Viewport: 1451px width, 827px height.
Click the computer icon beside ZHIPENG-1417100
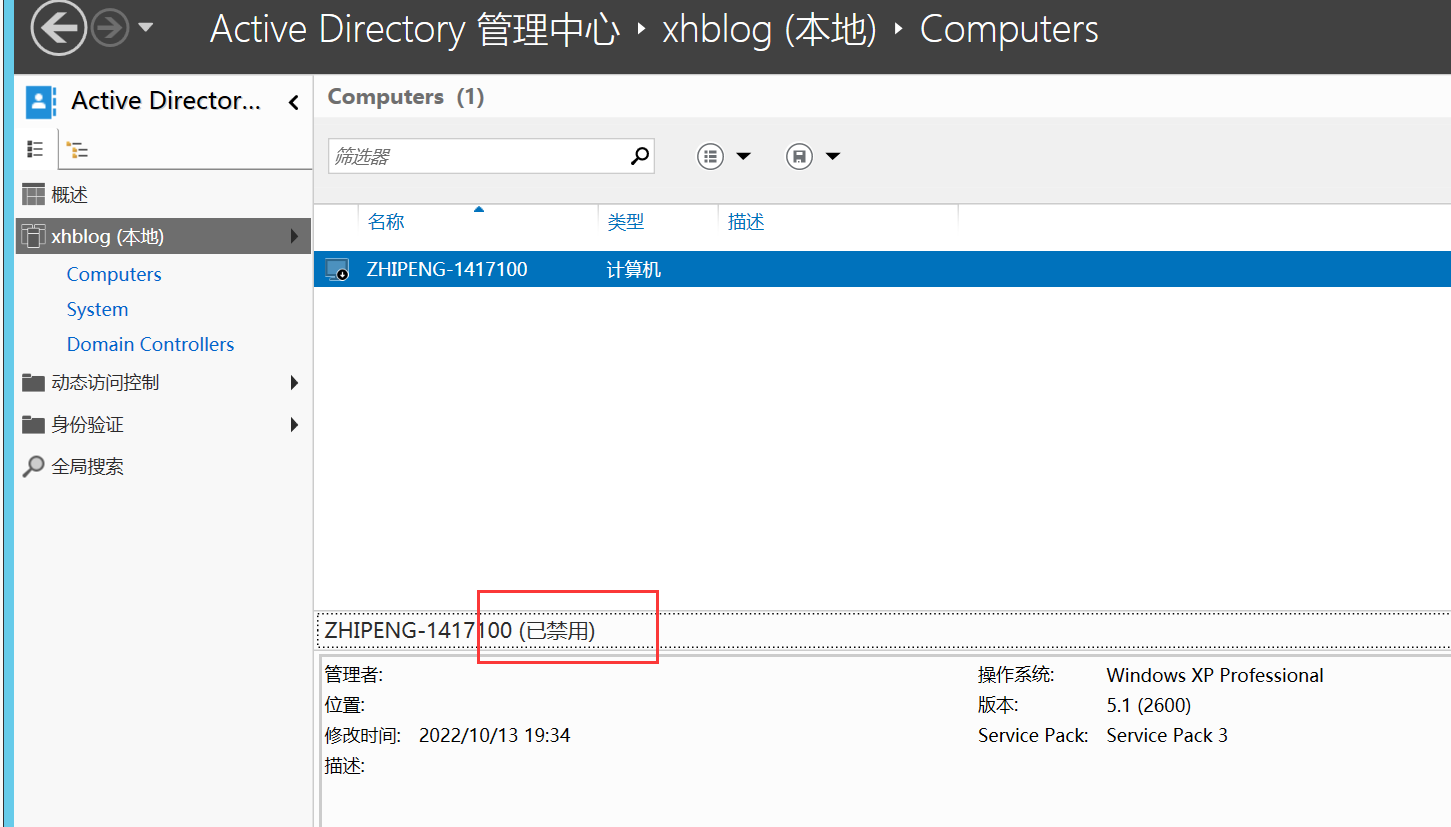[335, 268]
